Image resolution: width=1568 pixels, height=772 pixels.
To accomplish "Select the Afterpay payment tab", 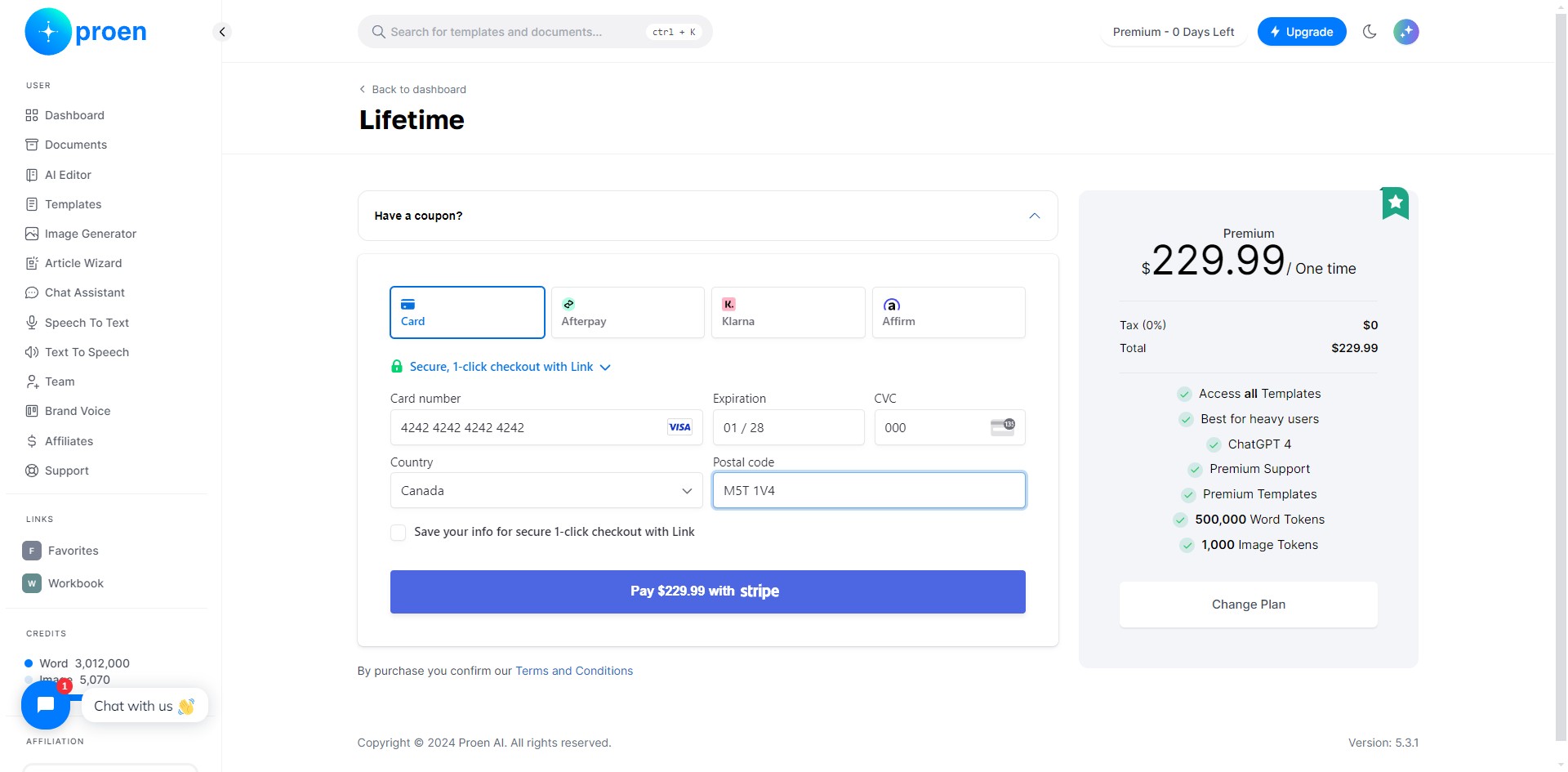I will click(627, 312).
